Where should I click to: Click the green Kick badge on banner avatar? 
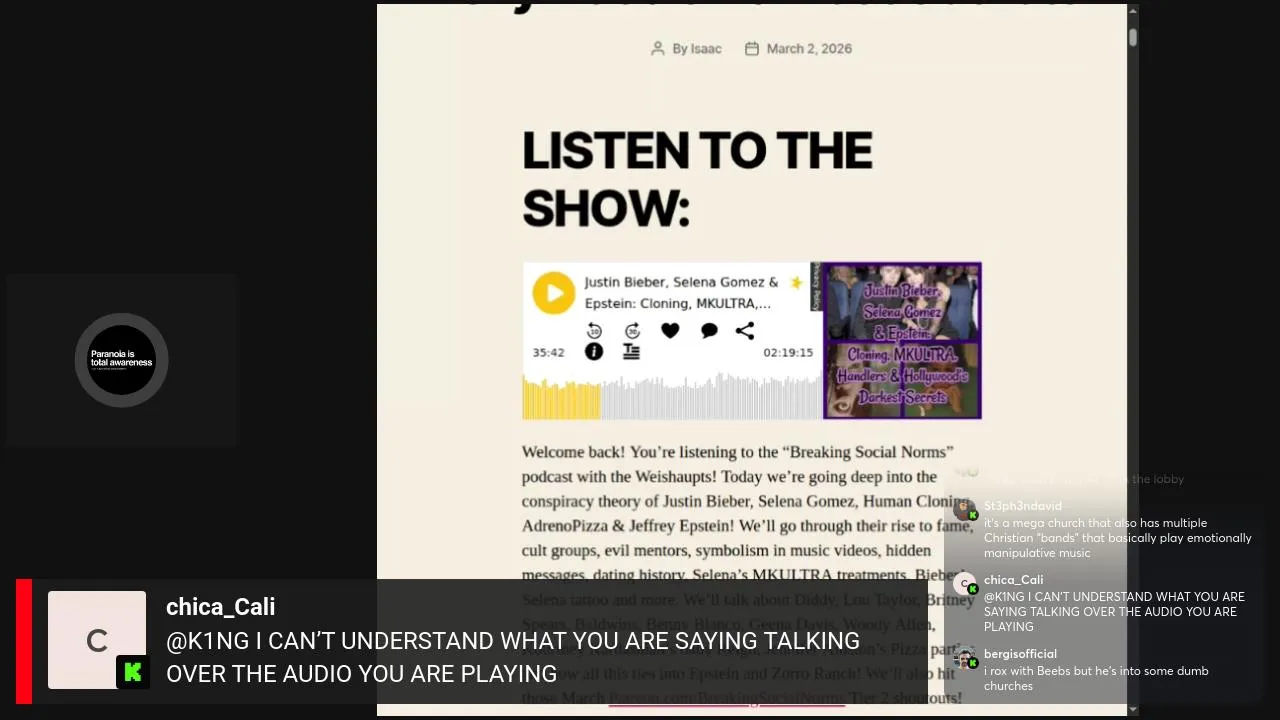pos(133,672)
